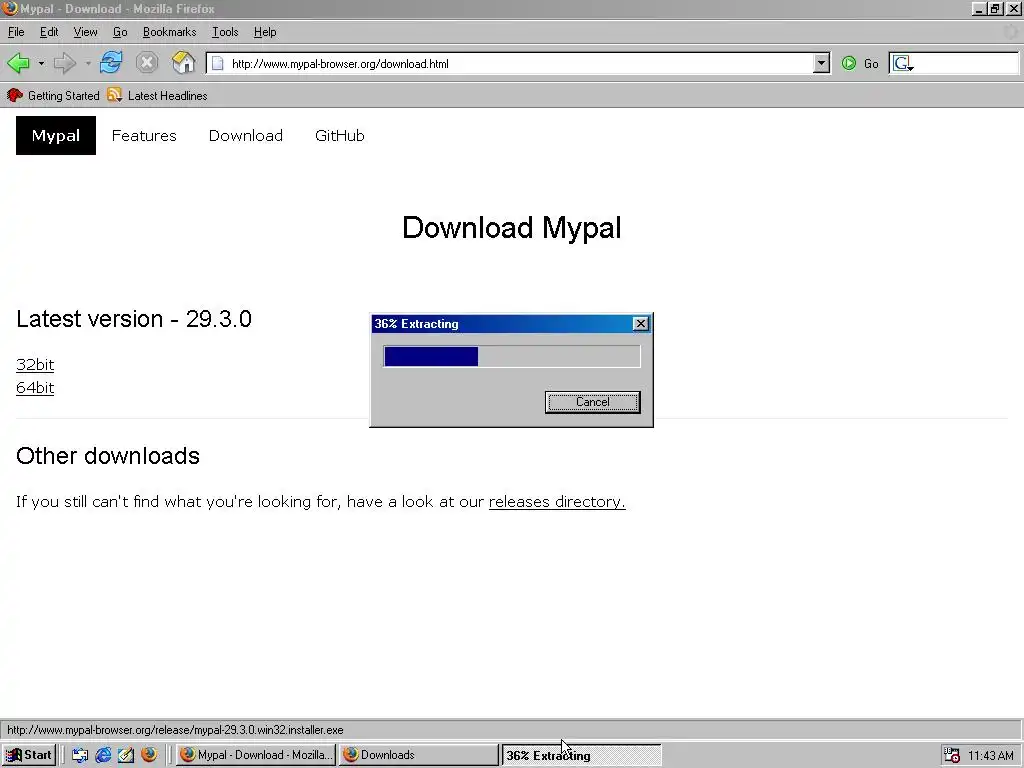The height and width of the screenshot is (768, 1024).
Task: Click the system tray scheduler icon
Action: tap(952, 755)
